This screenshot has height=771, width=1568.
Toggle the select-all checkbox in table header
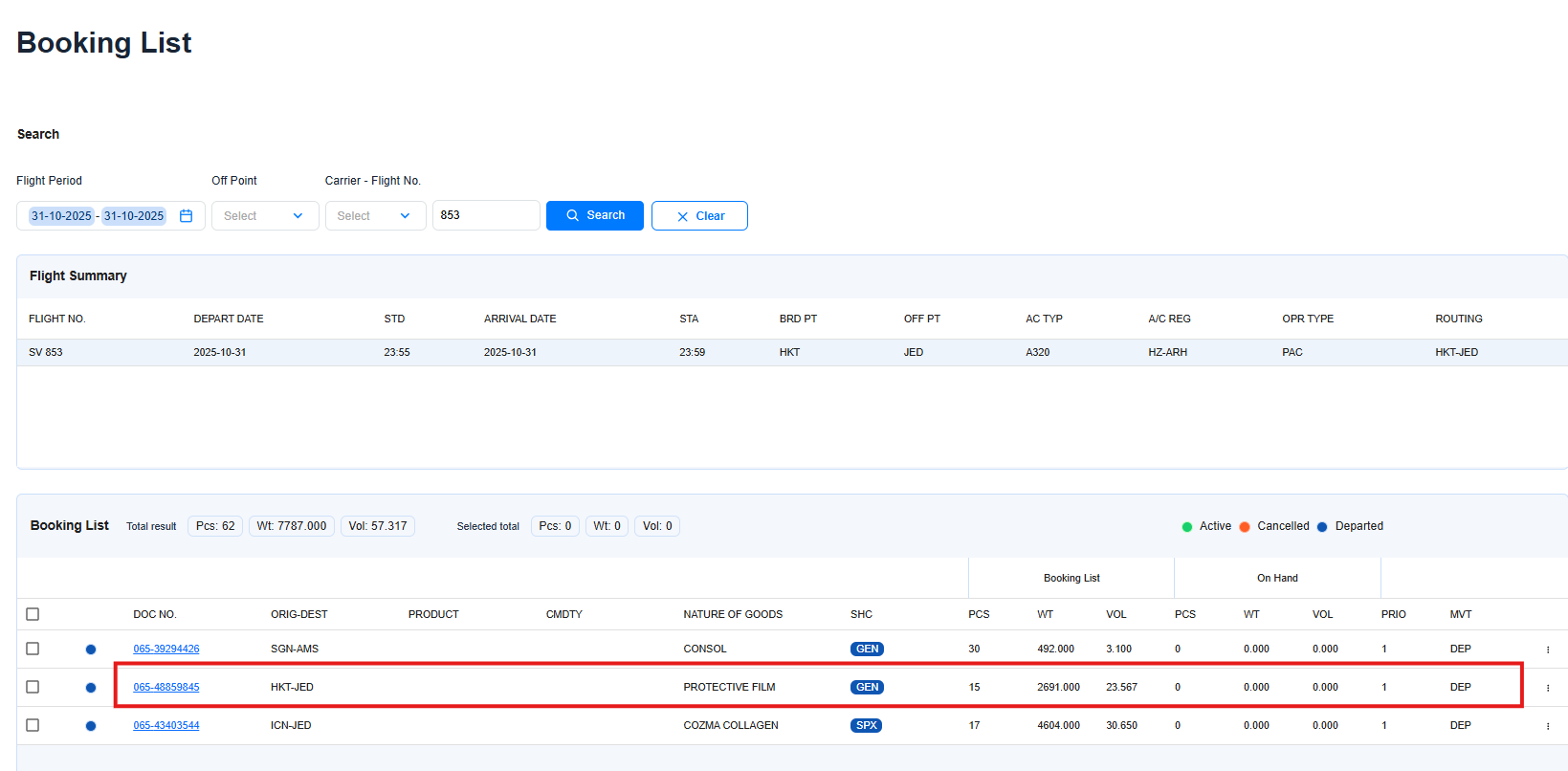point(33,614)
